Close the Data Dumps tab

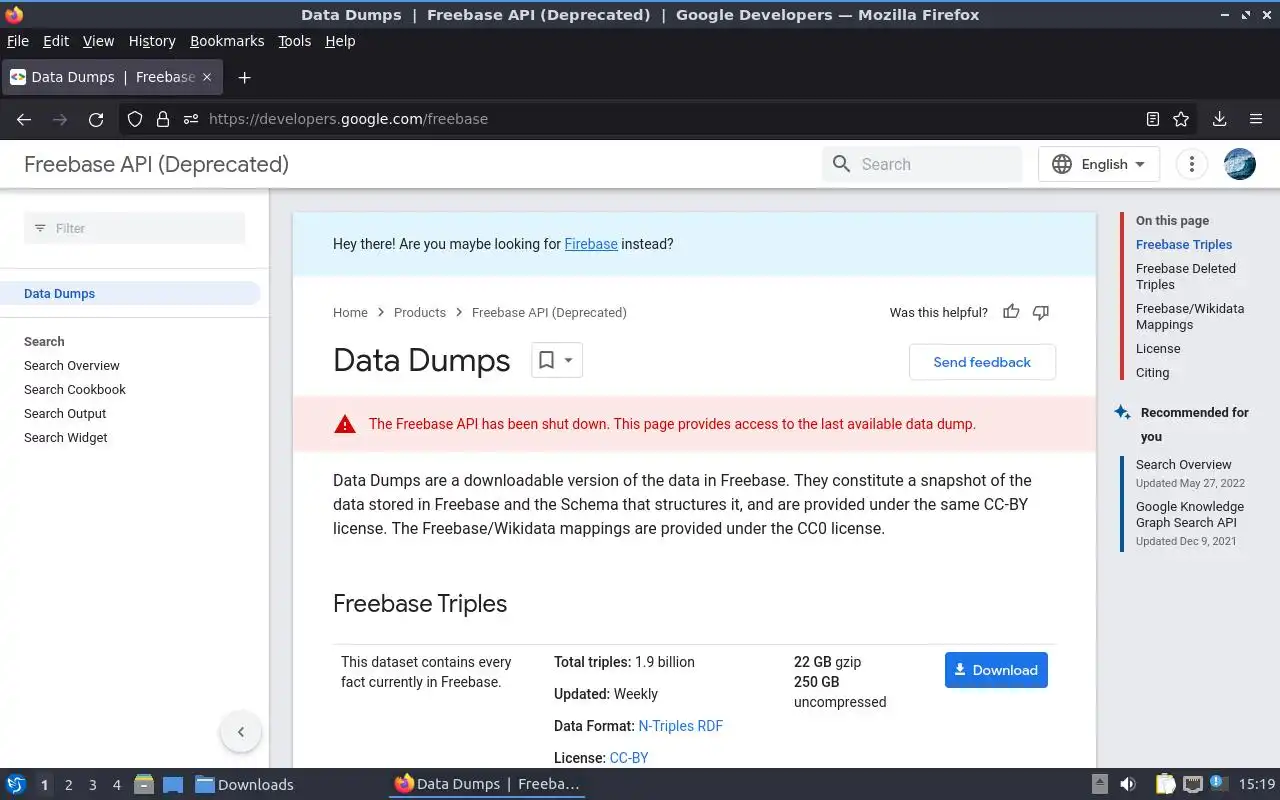[207, 77]
